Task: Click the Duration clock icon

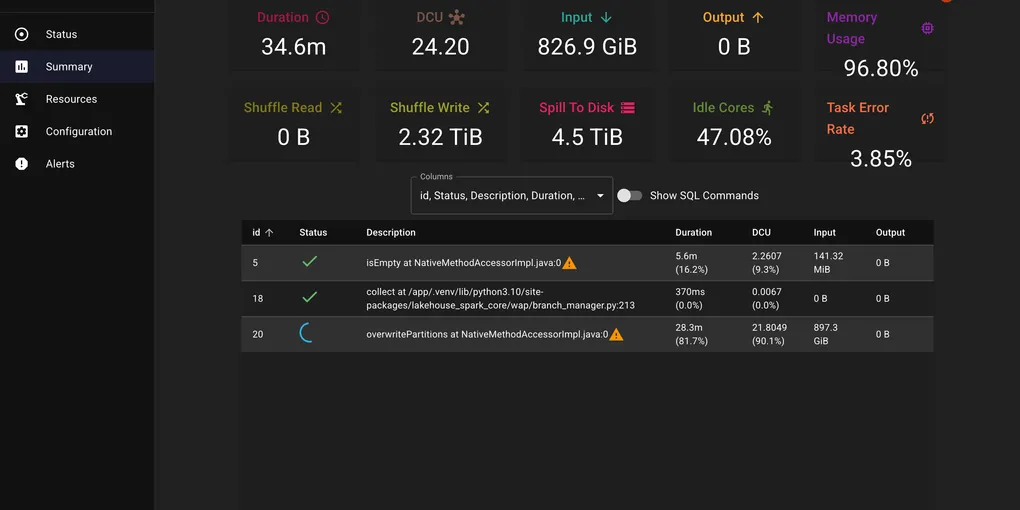Action: [323, 18]
